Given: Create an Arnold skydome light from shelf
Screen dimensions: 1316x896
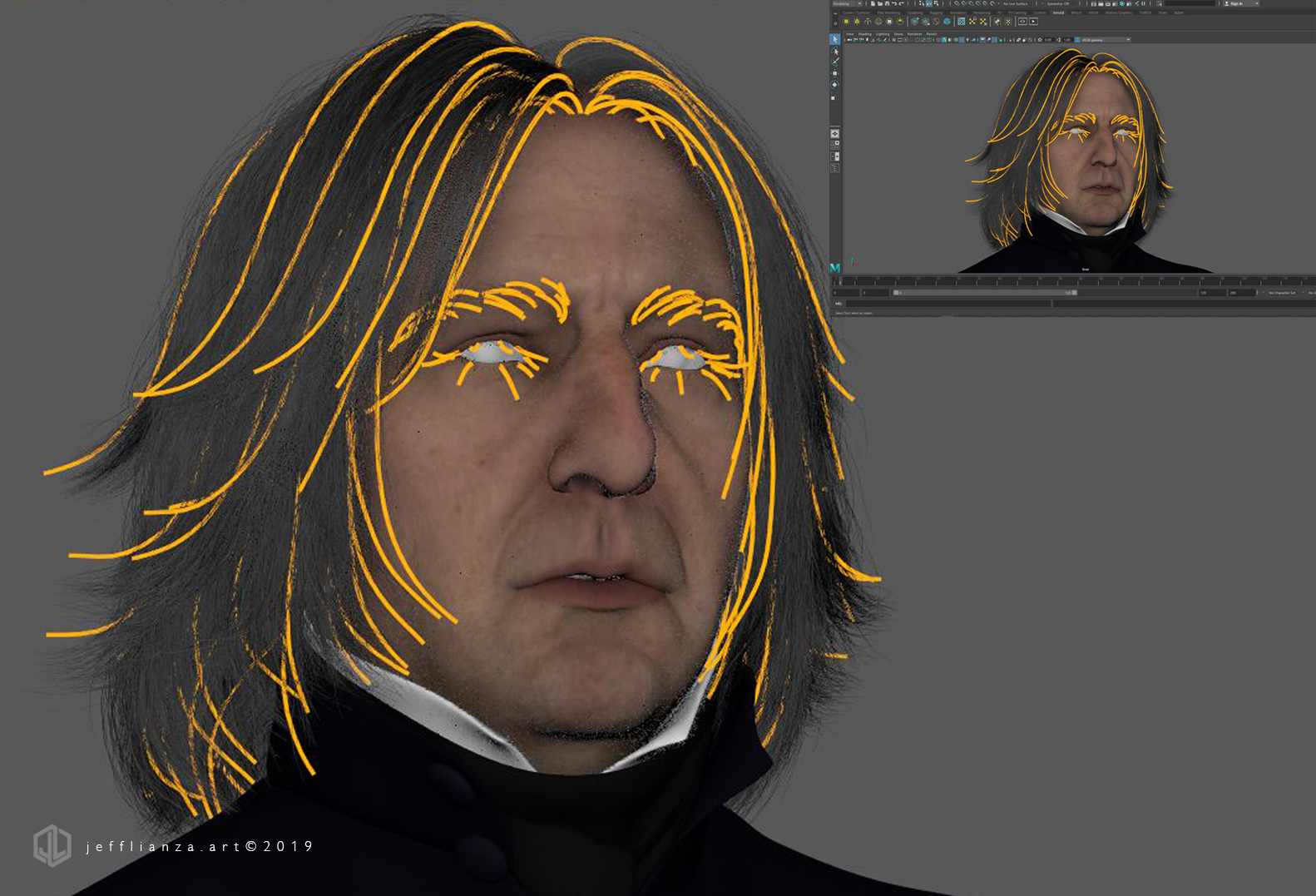Looking at the screenshot, I should [x=878, y=22].
